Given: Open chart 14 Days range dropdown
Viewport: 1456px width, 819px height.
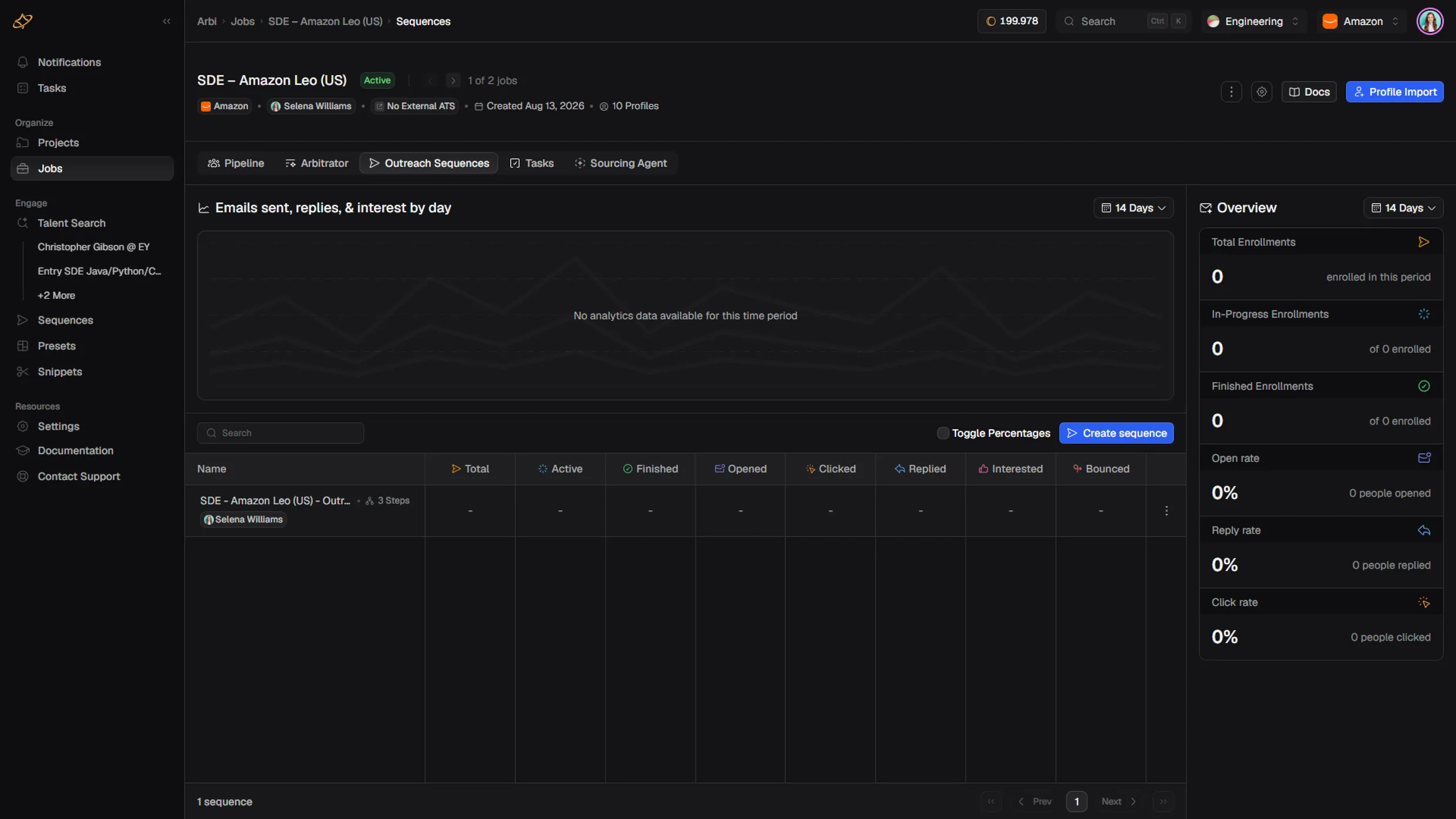Looking at the screenshot, I should pyautogui.click(x=1134, y=208).
